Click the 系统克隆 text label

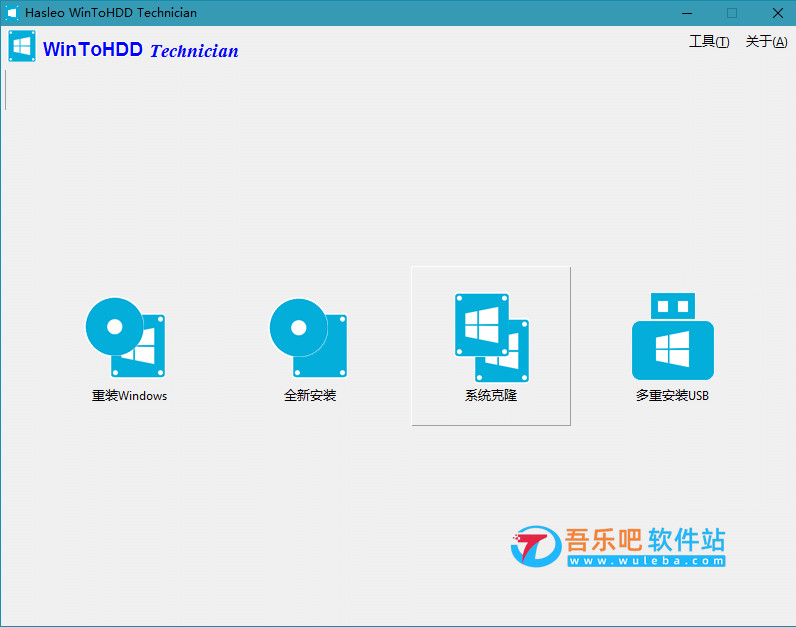pyautogui.click(x=491, y=395)
